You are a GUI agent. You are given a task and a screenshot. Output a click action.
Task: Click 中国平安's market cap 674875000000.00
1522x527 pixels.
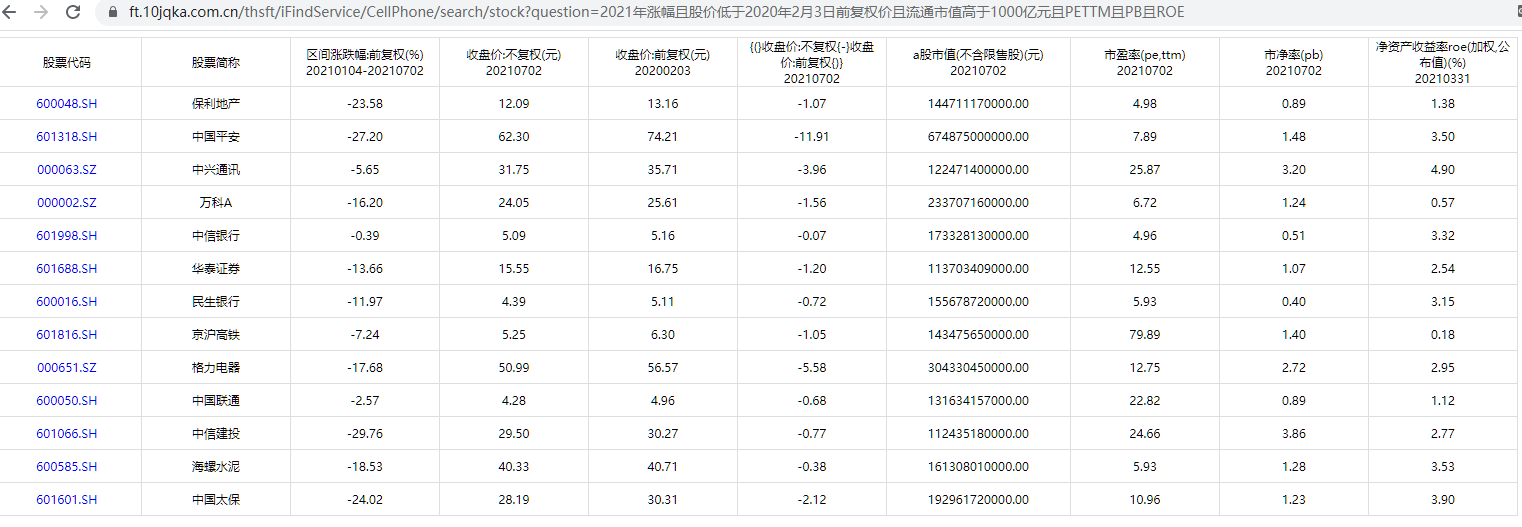[x=978, y=137]
